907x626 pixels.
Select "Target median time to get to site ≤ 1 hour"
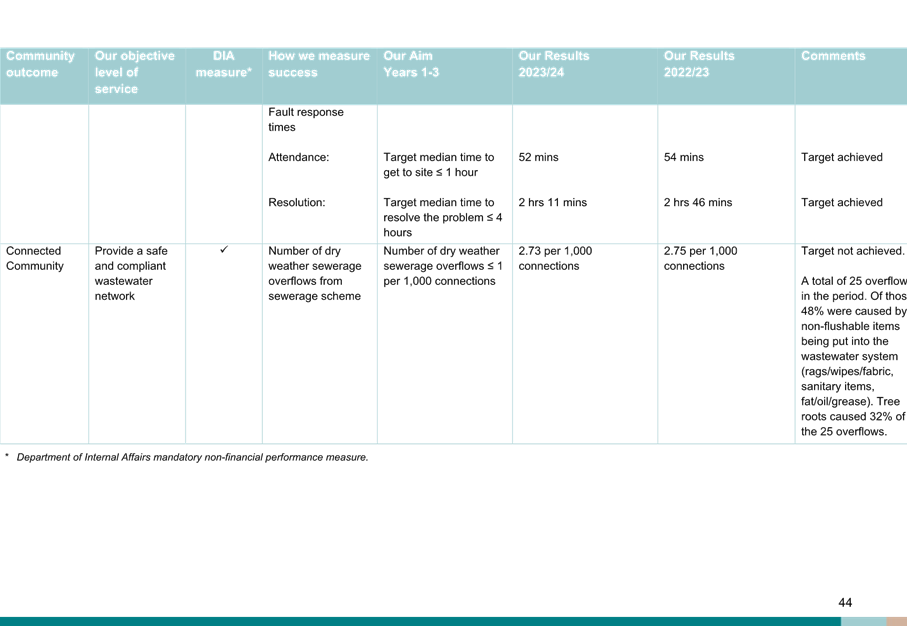[x=438, y=165]
